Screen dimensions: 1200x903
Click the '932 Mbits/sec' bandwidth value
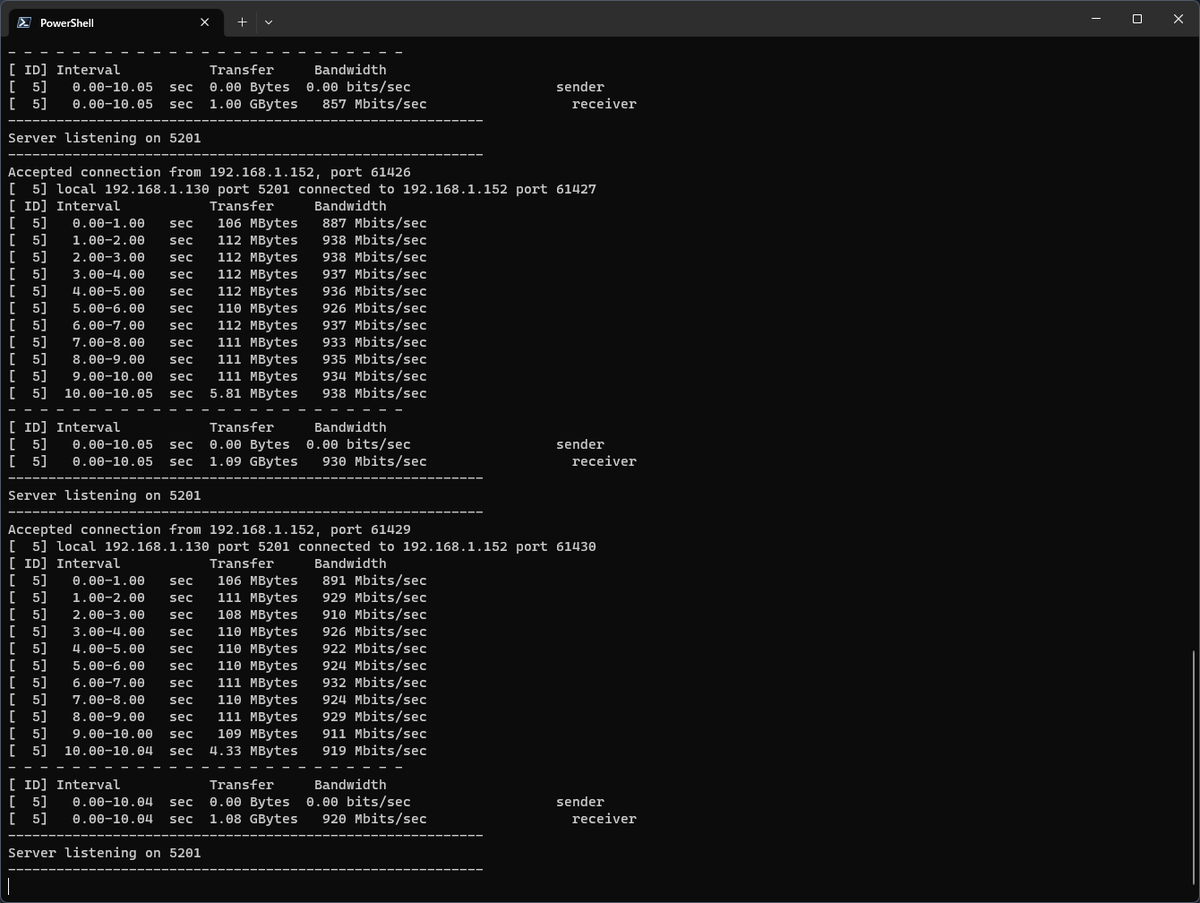click(374, 682)
